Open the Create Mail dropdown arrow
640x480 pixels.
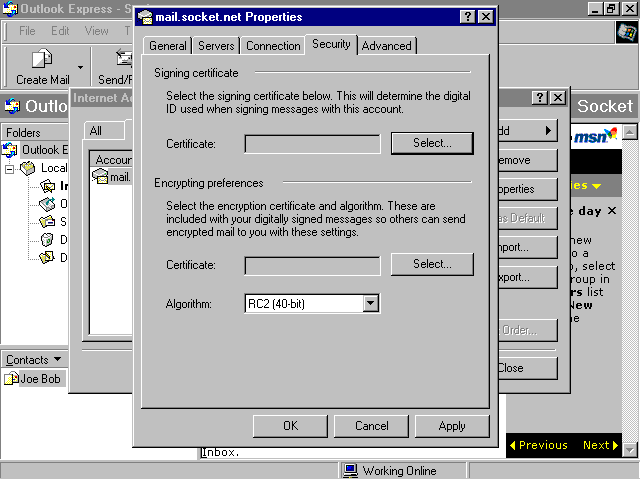click(80, 67)
